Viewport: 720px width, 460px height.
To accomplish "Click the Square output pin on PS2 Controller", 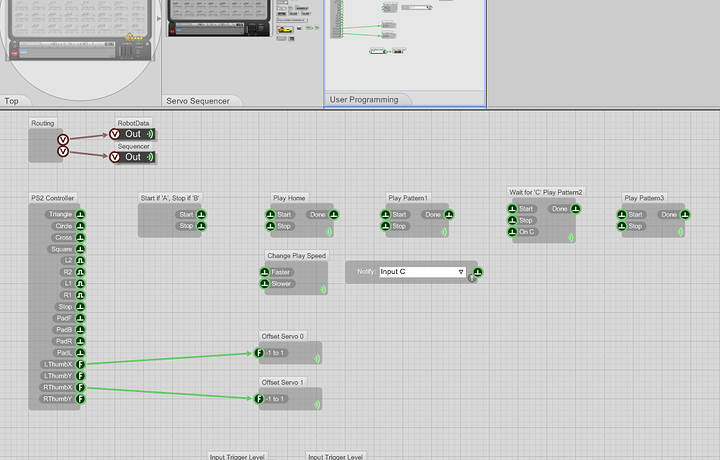I will point(80,249).
